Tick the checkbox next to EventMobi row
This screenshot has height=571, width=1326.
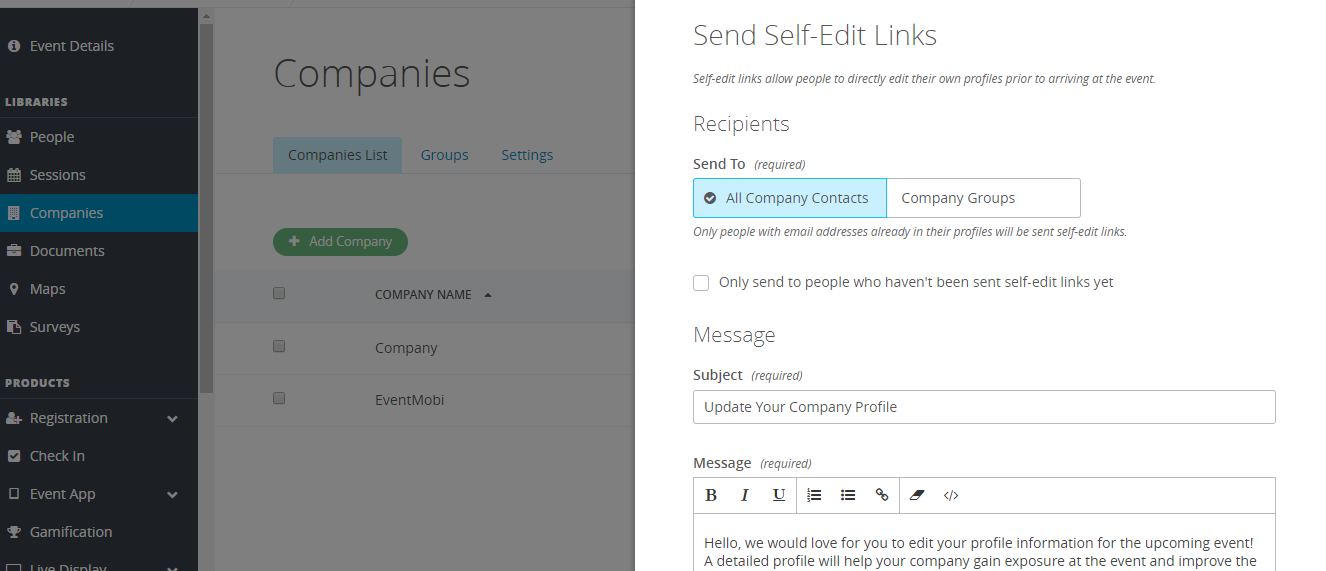click(279, 398)
